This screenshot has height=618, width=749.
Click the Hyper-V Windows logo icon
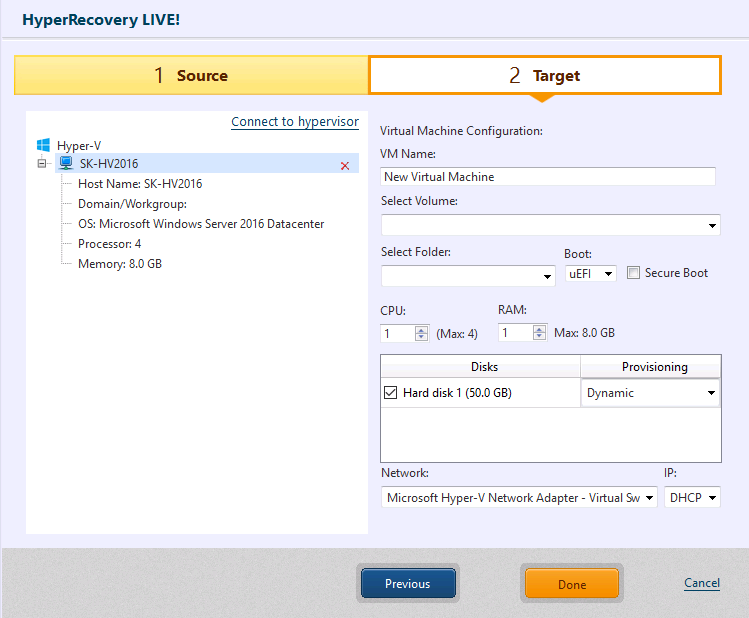(43, 145)
